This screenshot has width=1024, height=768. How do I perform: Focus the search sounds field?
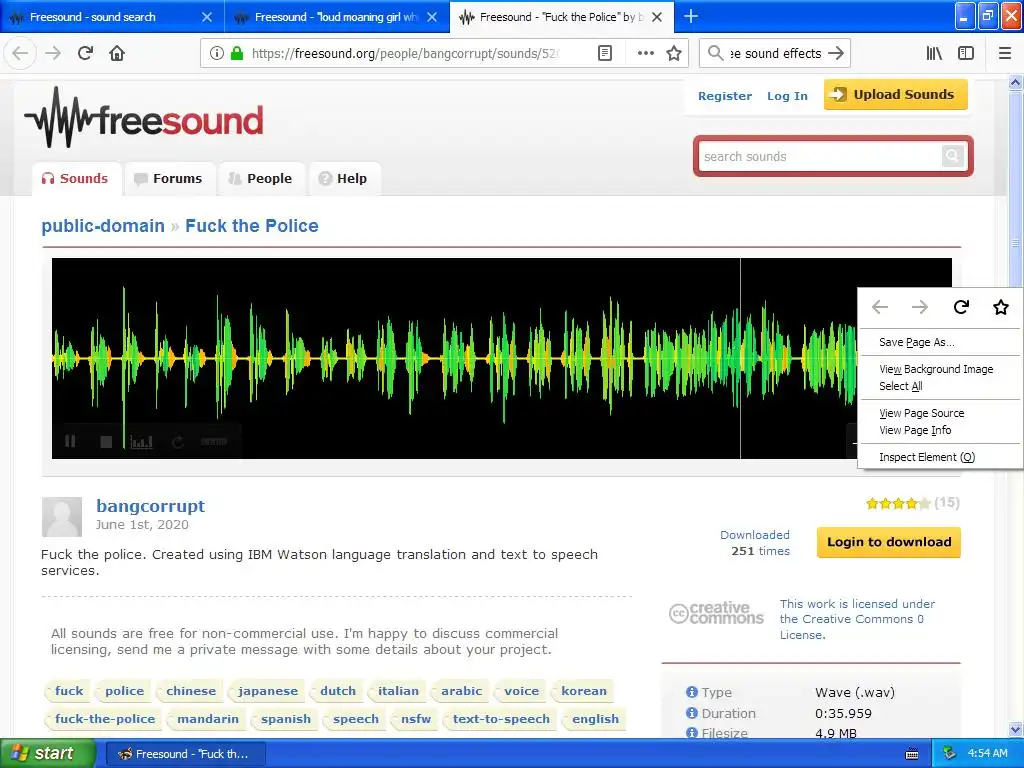[820, 157]
